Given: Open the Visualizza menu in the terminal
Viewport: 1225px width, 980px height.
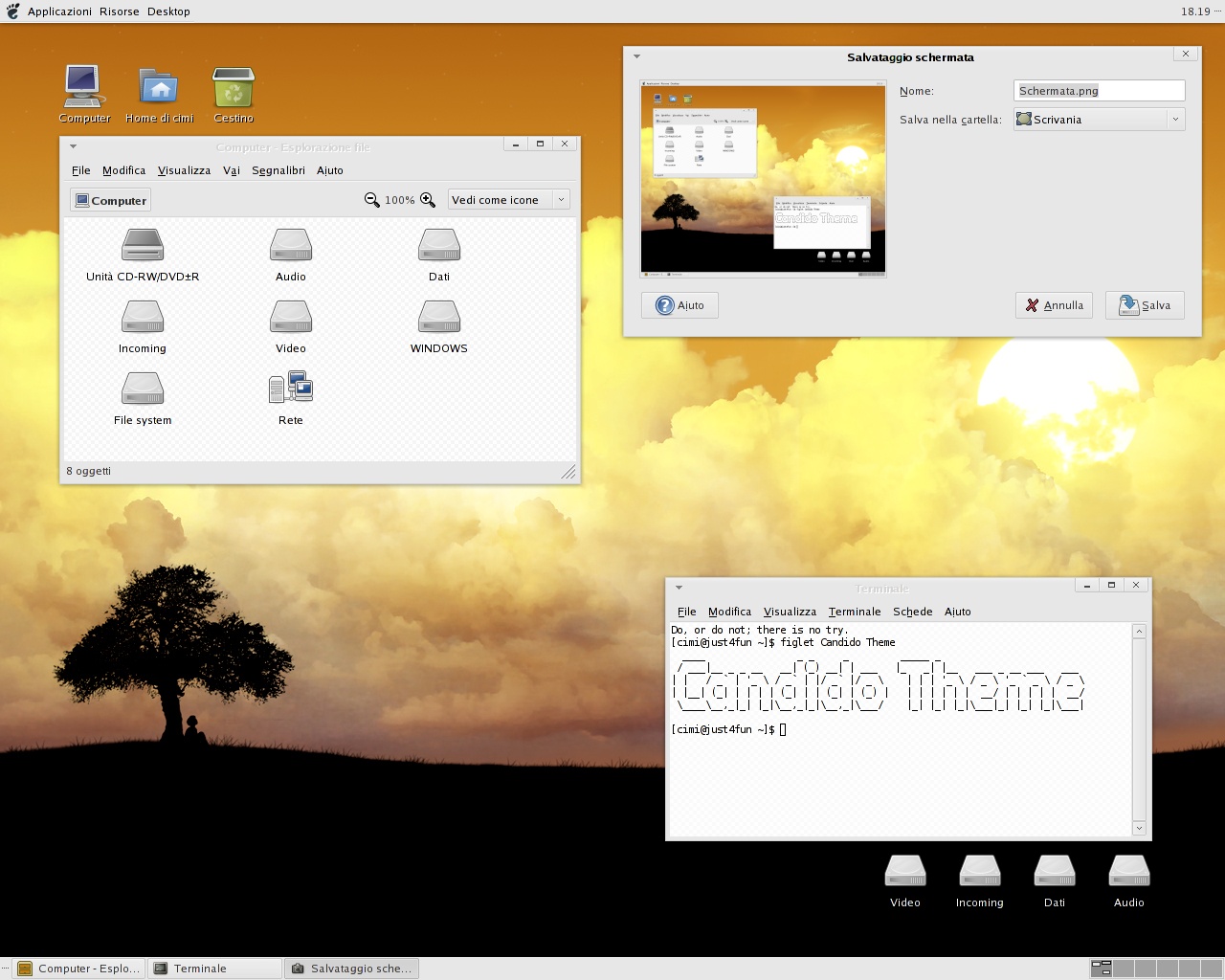Looking at the screenshot, I should [x=790, y=612].
